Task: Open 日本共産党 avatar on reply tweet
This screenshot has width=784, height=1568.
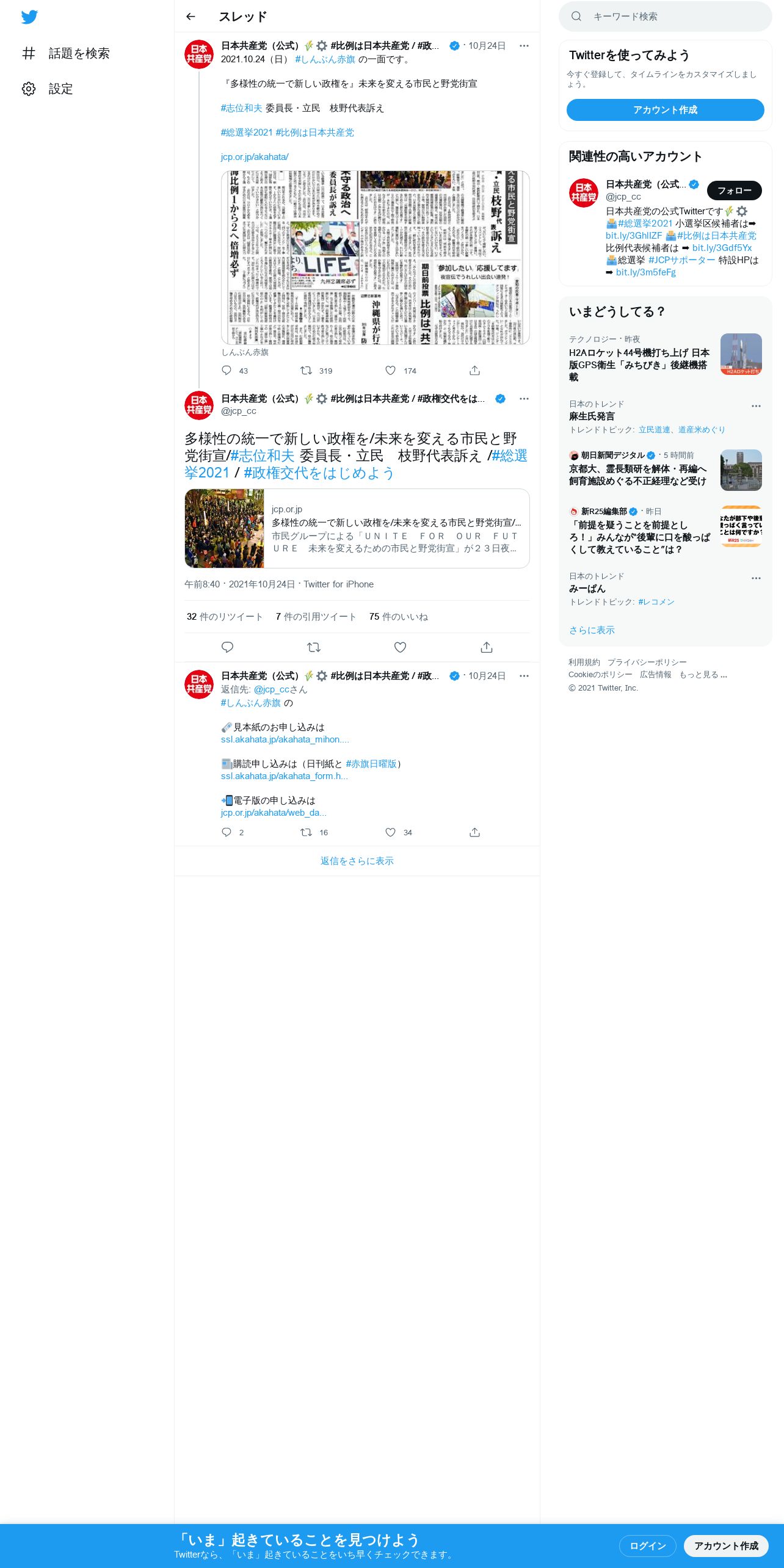Action: coord(199,684)
